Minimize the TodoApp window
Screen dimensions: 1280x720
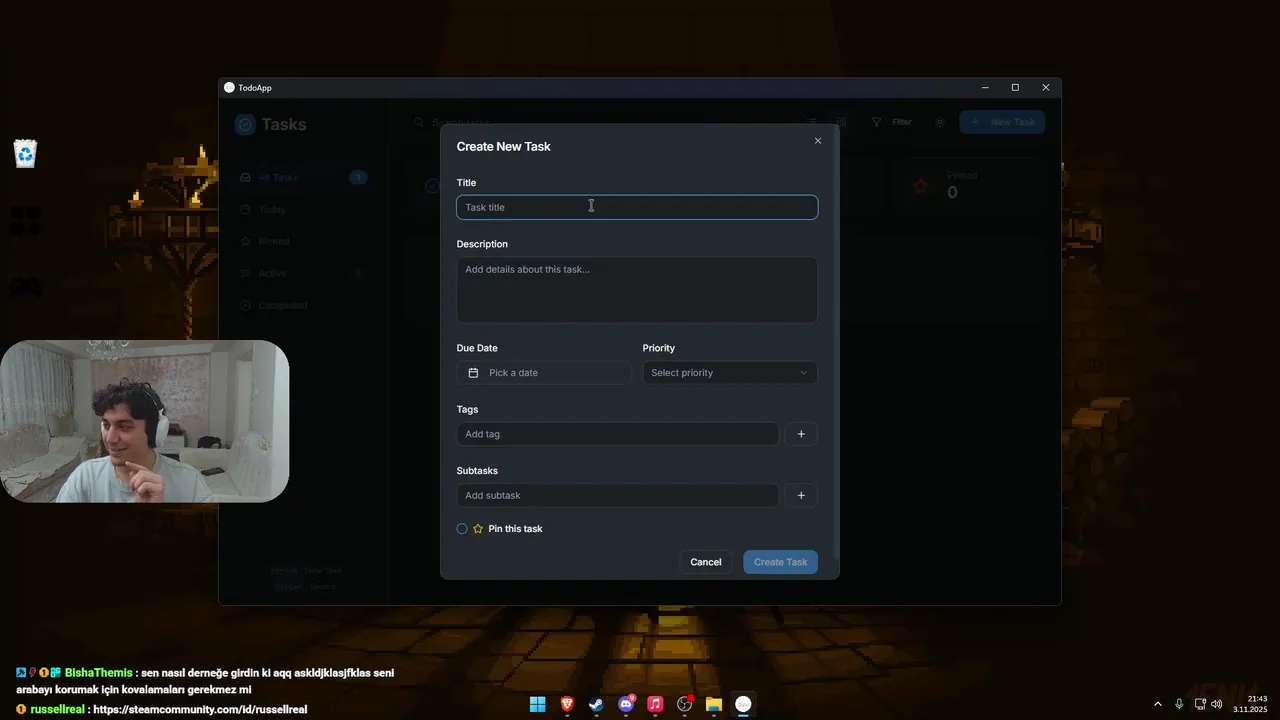click(985, 88)
